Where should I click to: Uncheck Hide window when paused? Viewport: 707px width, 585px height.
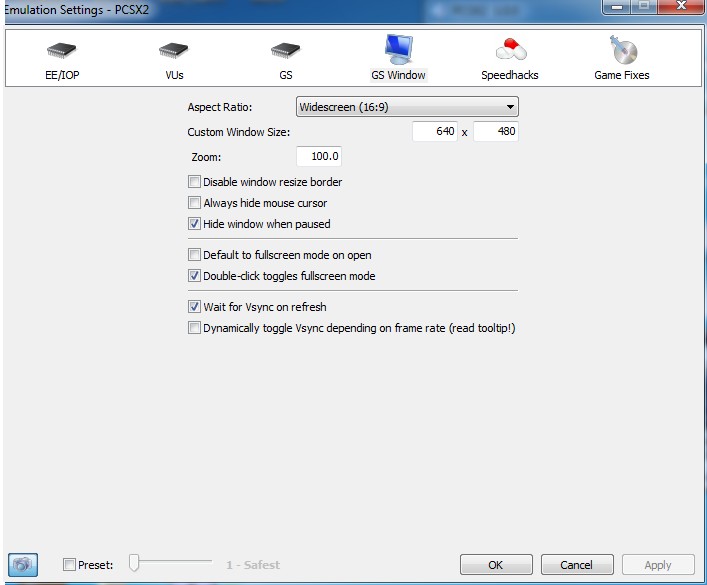tap(194, 224)
